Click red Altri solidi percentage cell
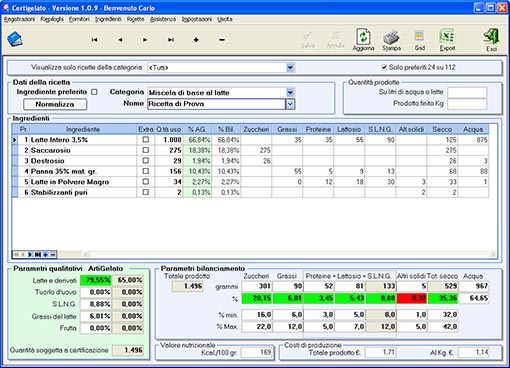Screen dimensions: 510x368 (x=412, y=298)
